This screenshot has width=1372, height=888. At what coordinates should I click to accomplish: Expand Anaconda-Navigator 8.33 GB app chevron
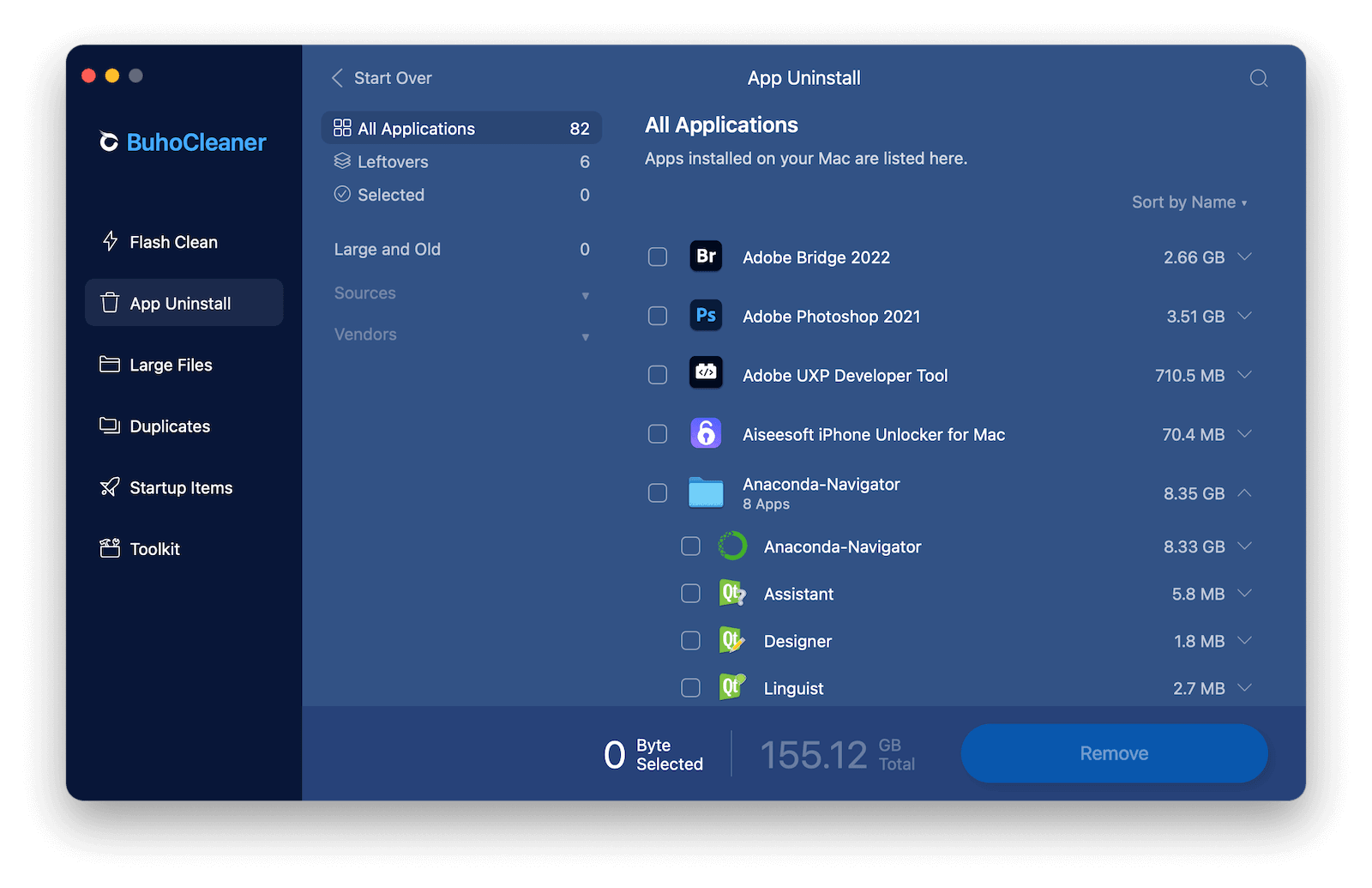tap(1245, 546)
